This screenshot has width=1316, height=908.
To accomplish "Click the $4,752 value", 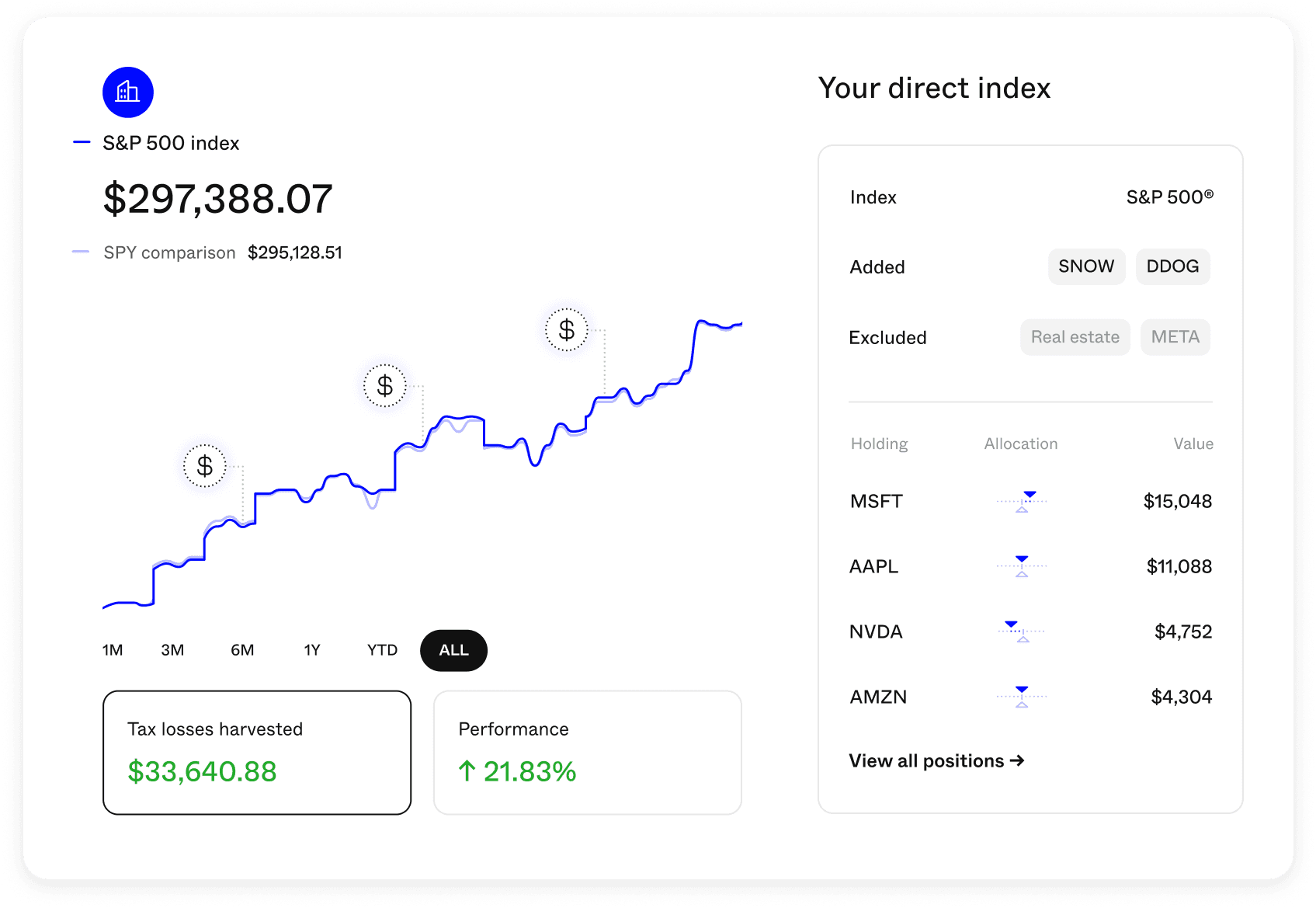I will click(x=1183, y=631).
